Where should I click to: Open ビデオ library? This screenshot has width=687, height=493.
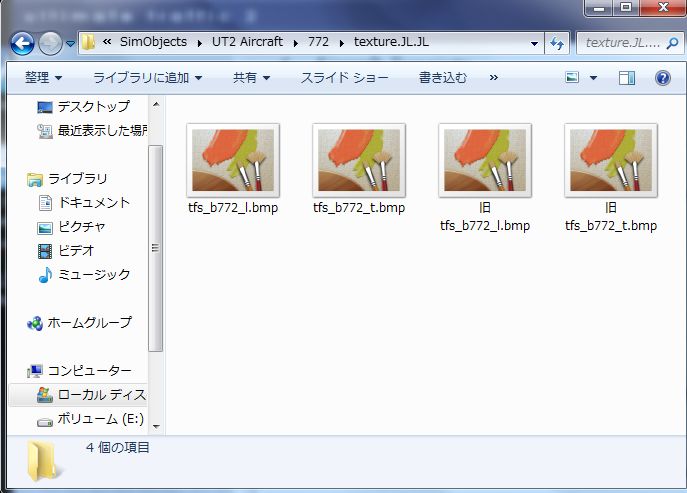76,251
